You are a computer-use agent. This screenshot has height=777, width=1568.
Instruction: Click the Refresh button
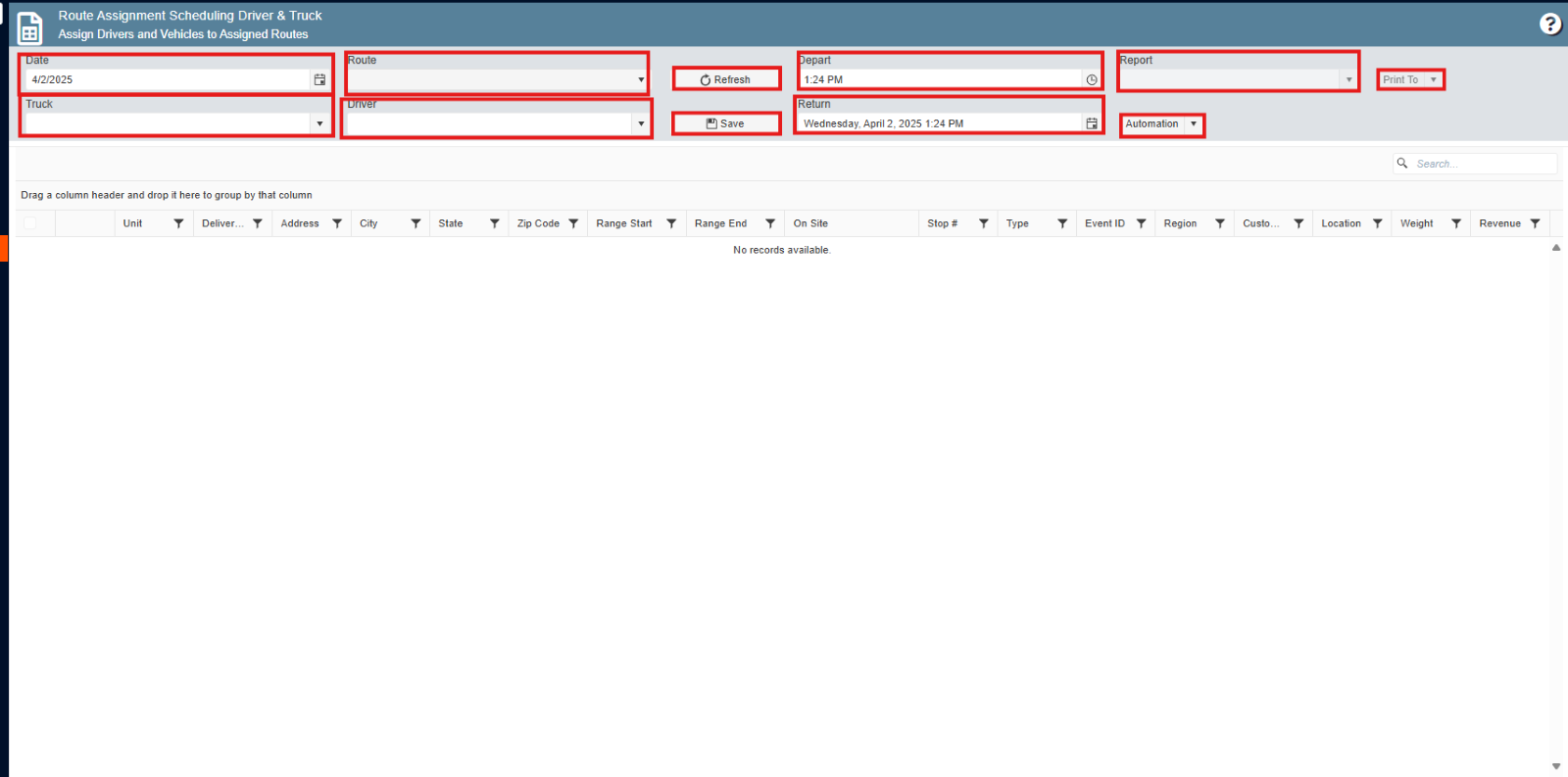point(726,79)
